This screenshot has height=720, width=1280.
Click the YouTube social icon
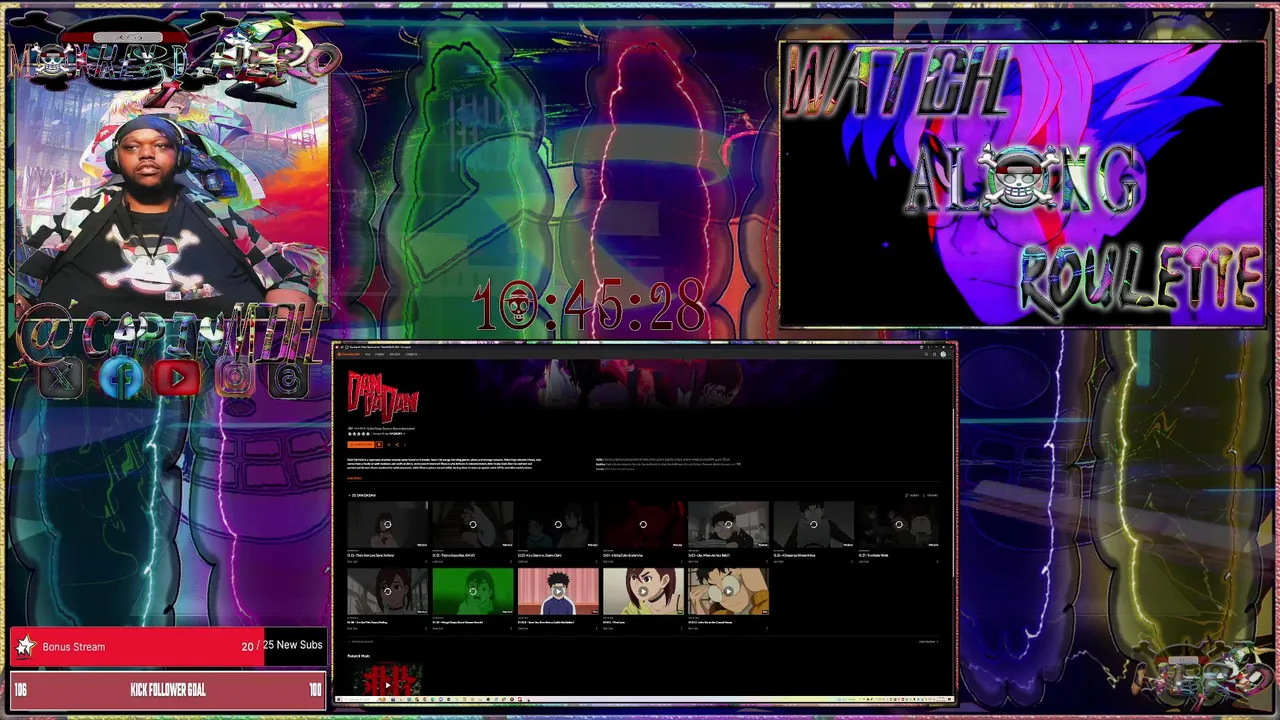click(x=177, y=378)
